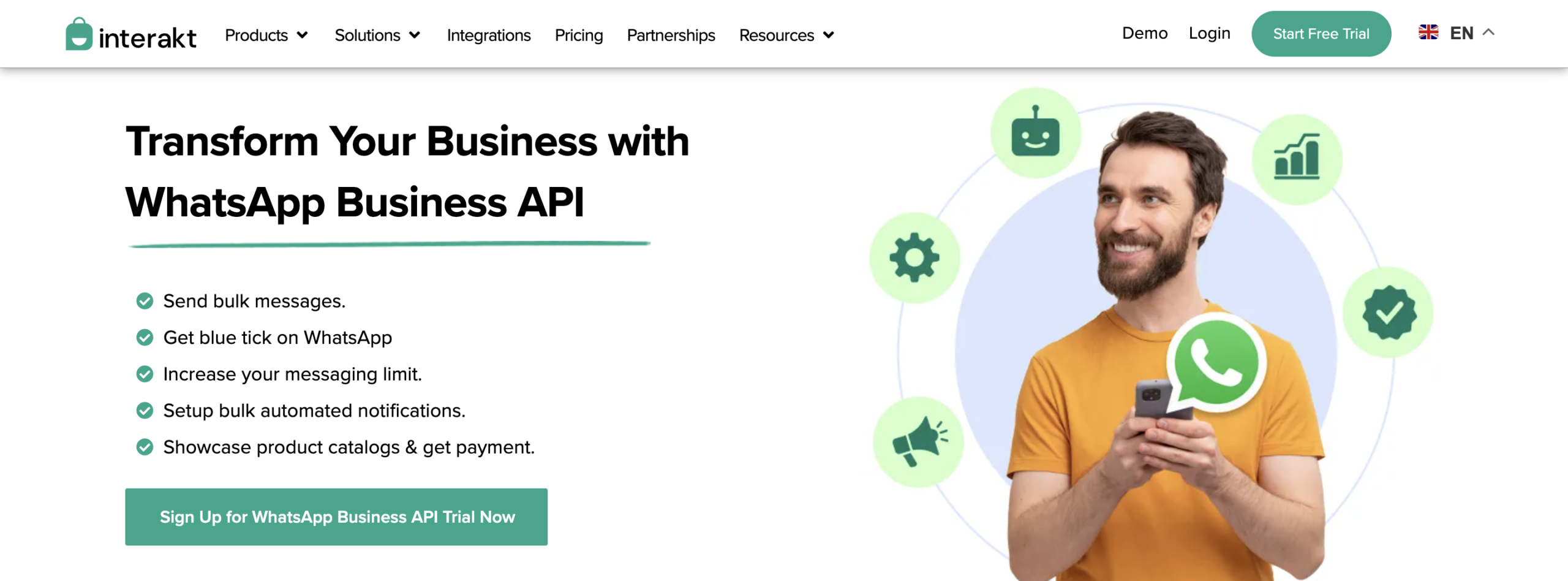The width and height of the screenshot is (1568, 581).
Task: Click the bar chart analytics icon bubble
Action: point(1297,159)
